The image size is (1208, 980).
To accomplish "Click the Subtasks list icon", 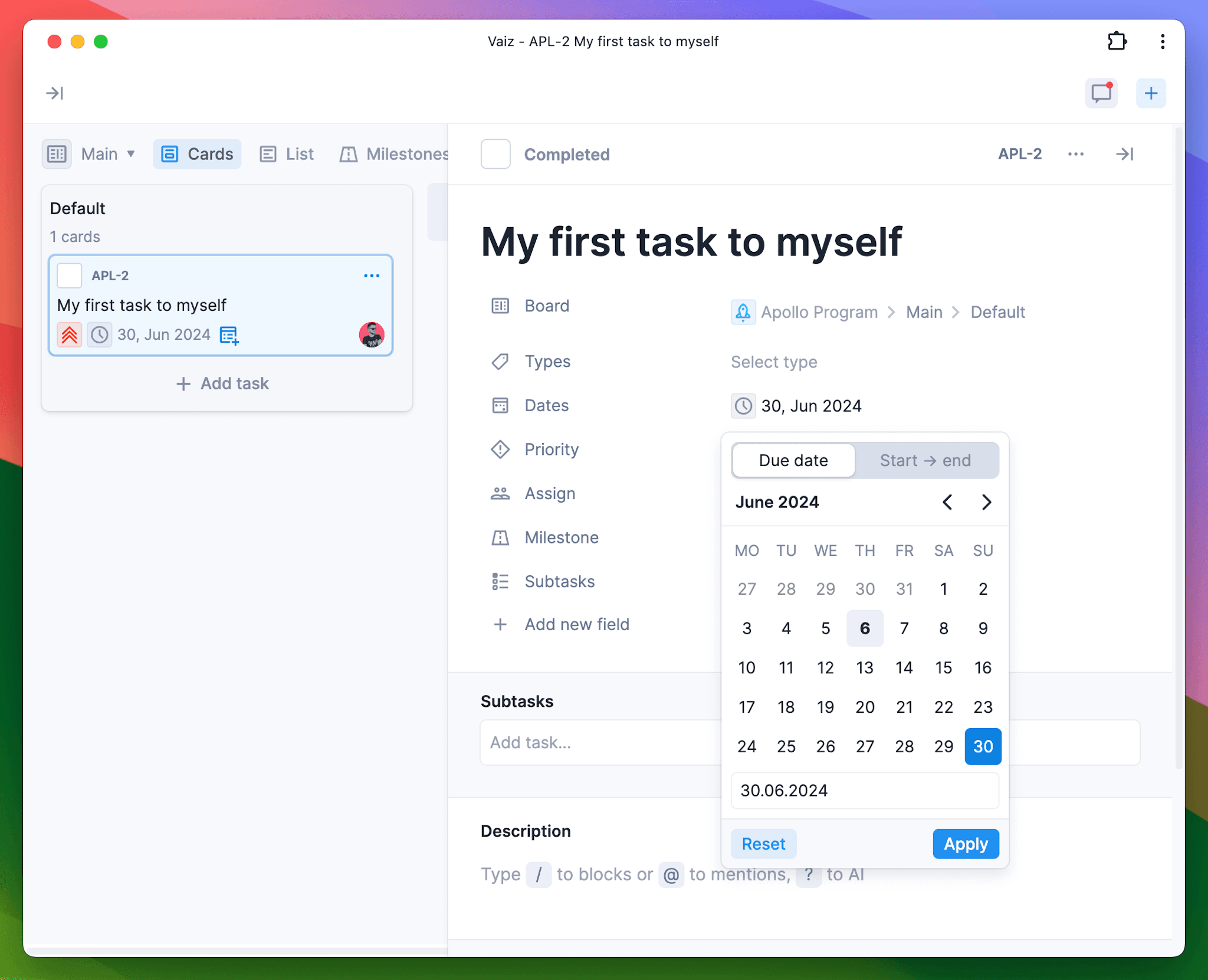I will coord(499,581).
